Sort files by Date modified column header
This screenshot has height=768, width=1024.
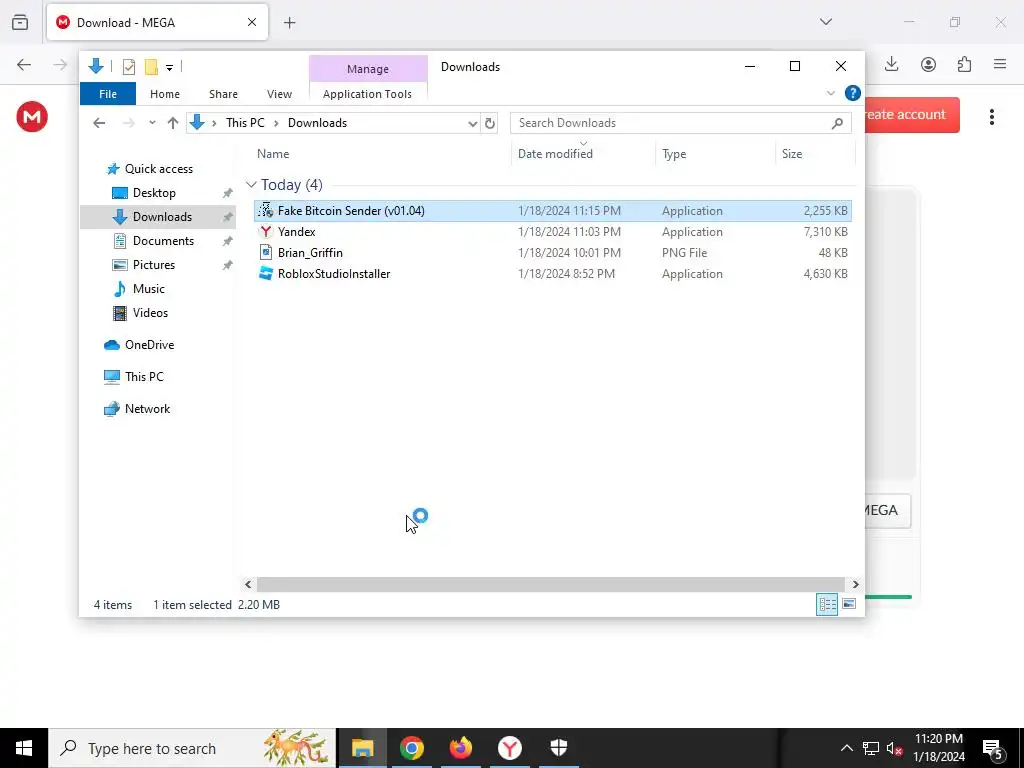[x=555, y=153]
